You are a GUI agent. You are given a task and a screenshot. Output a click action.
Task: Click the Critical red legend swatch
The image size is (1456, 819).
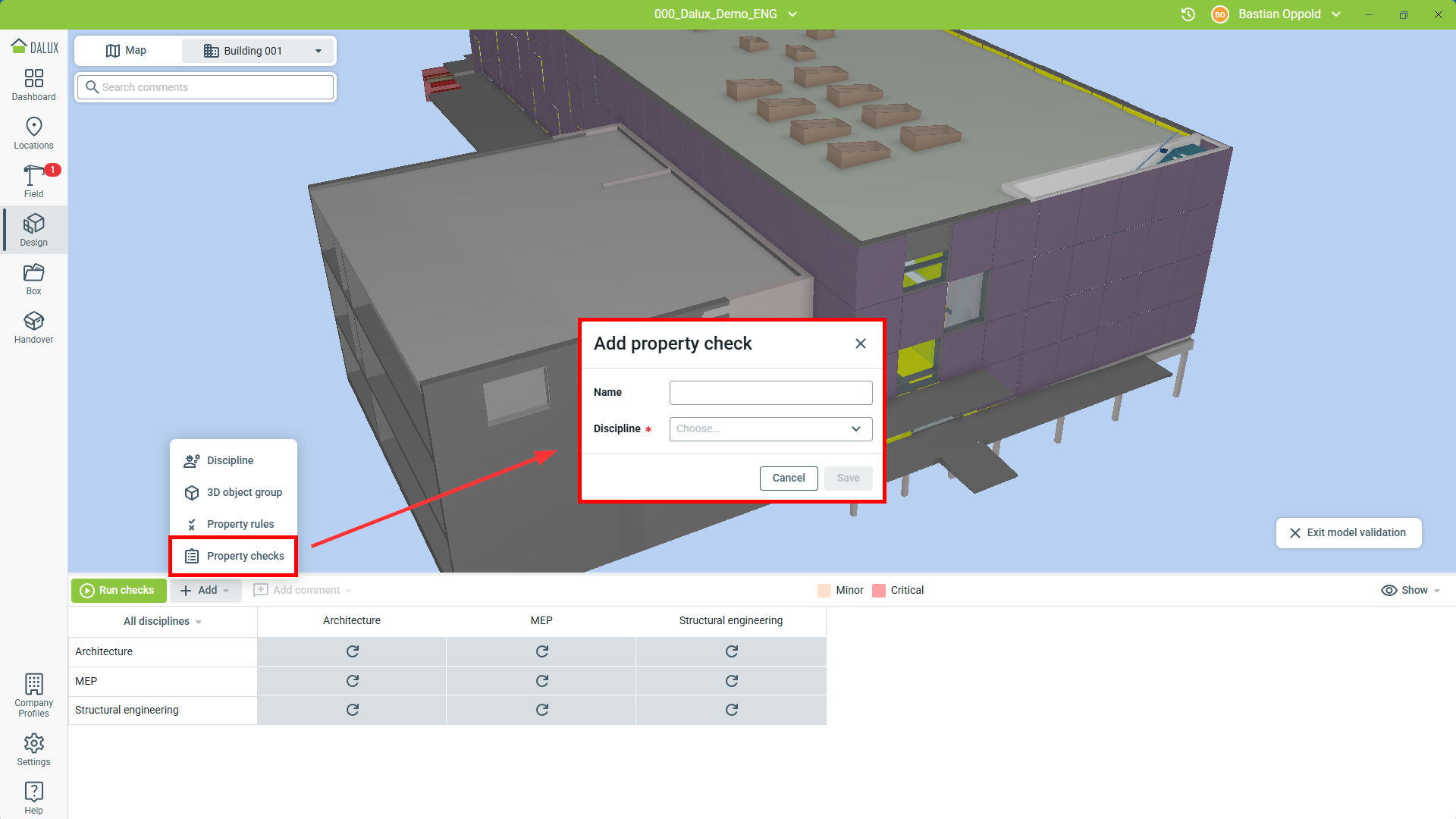pos(879,591)
